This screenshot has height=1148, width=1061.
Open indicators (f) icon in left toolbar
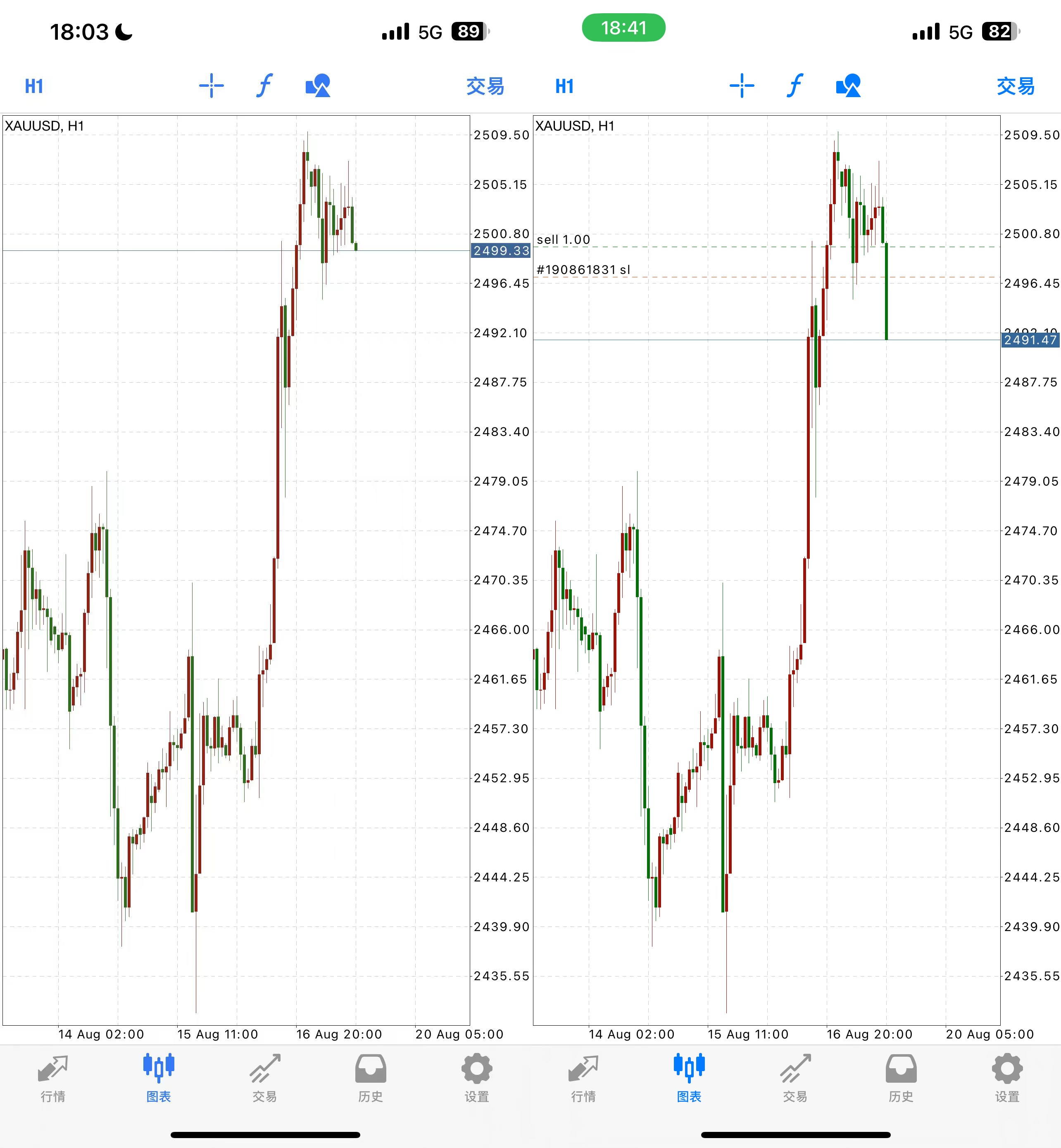pos(264,86)
